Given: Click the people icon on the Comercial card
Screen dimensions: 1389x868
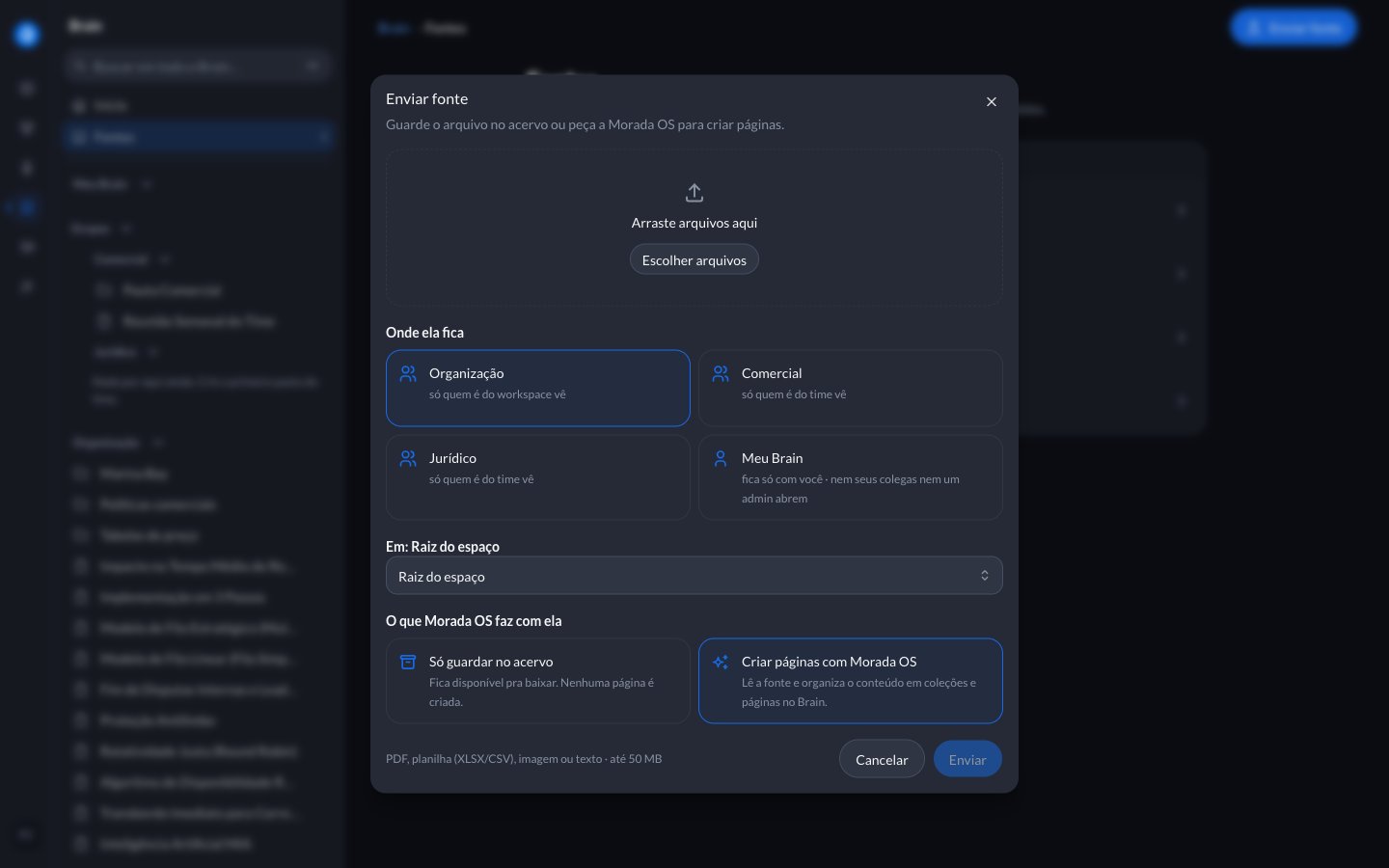Looking at the screenshot, I should pyautogui.click(x=721, y=373).
